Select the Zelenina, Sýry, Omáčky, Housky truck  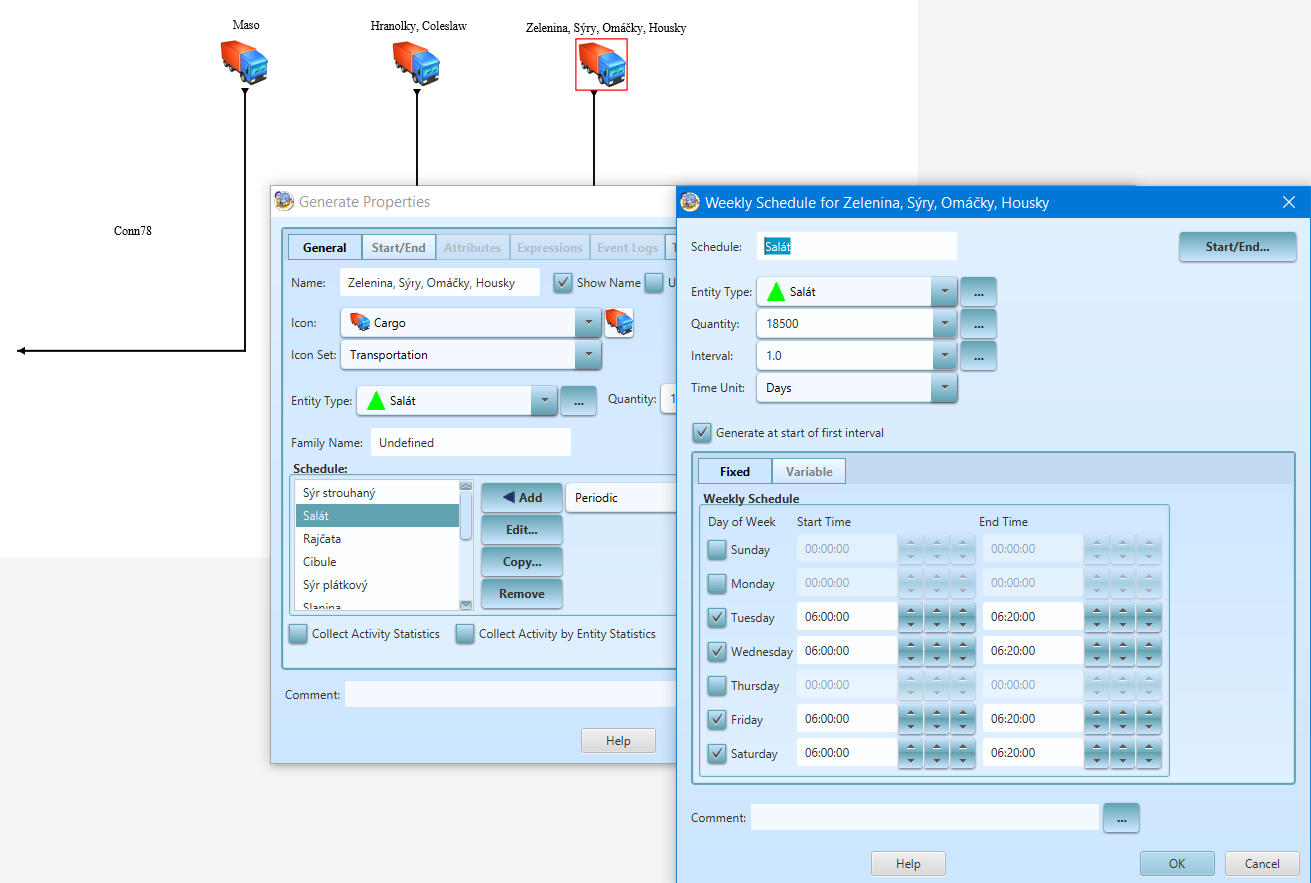click(601, 66)
